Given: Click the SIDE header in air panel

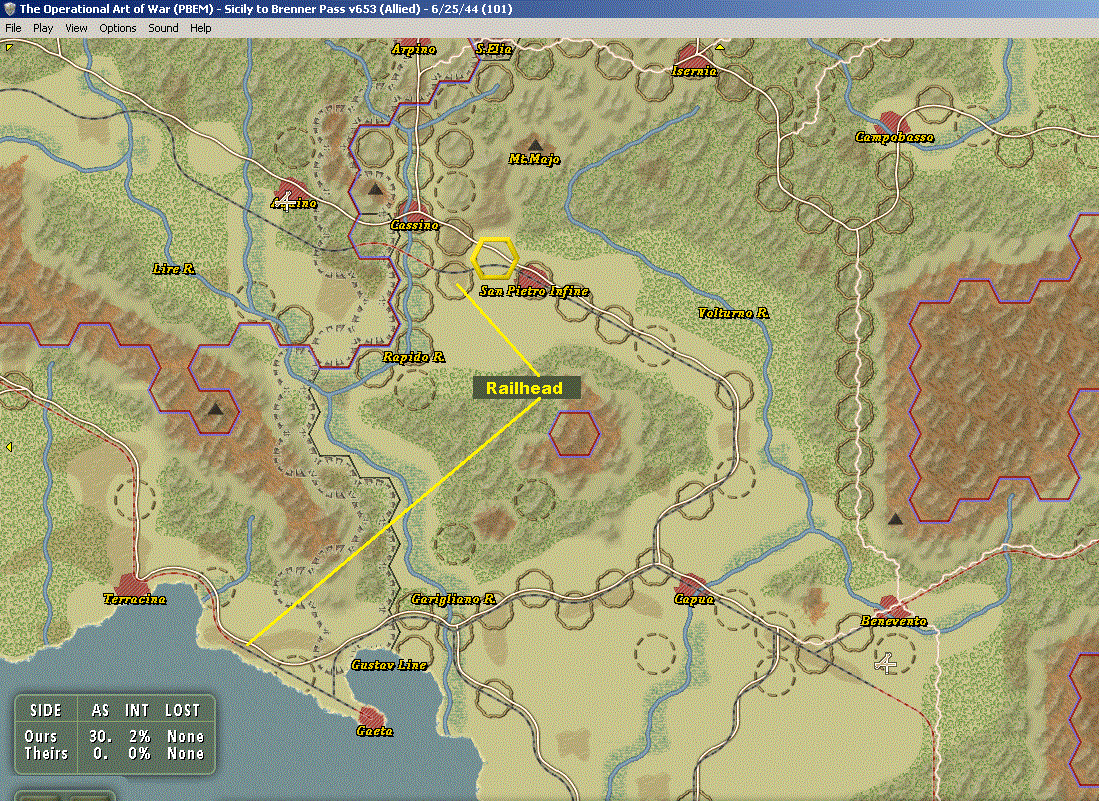Looking at the screenshot, I should (x=46, y=711).
